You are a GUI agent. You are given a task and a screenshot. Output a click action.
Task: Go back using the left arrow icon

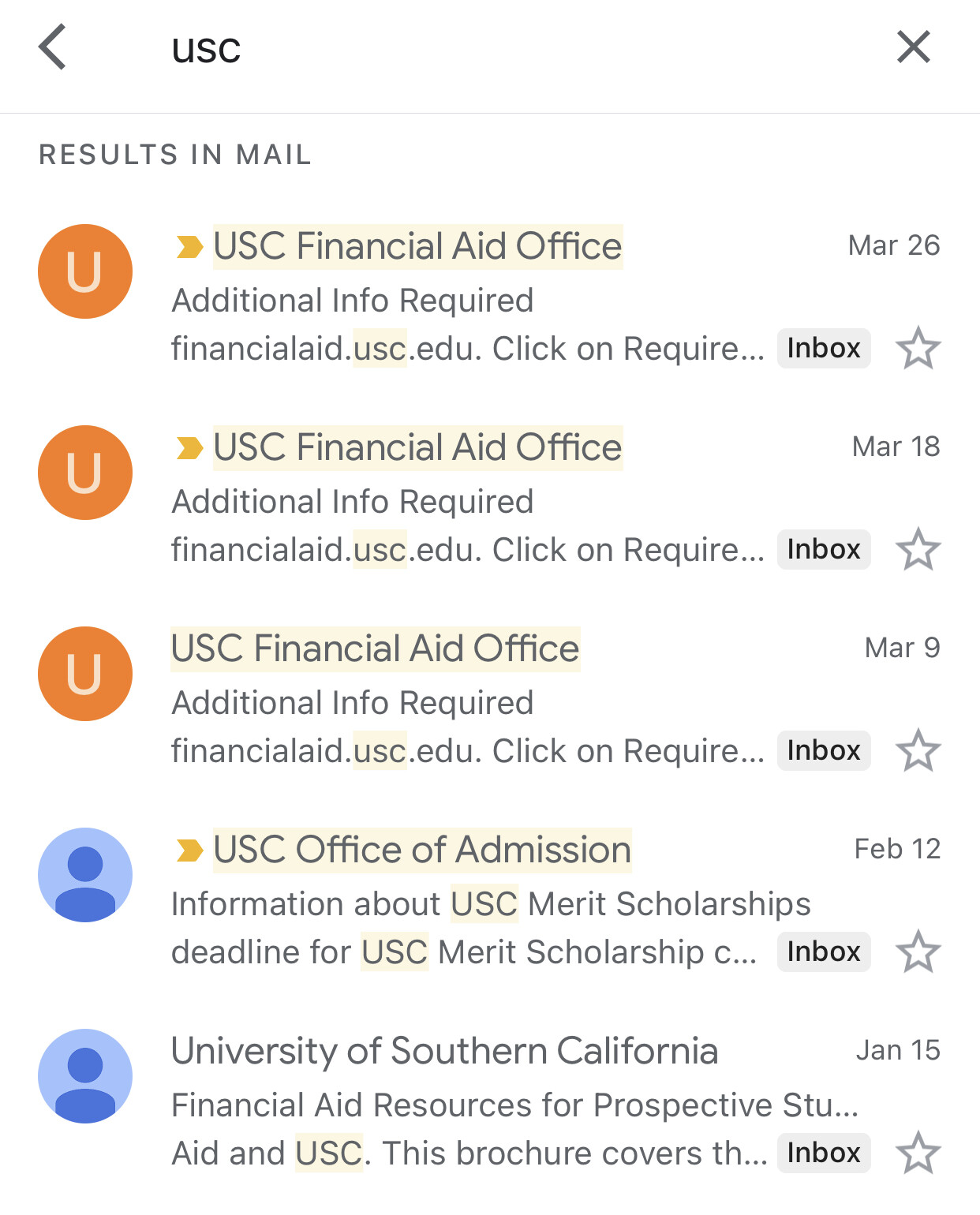click(x=52, y=47)
